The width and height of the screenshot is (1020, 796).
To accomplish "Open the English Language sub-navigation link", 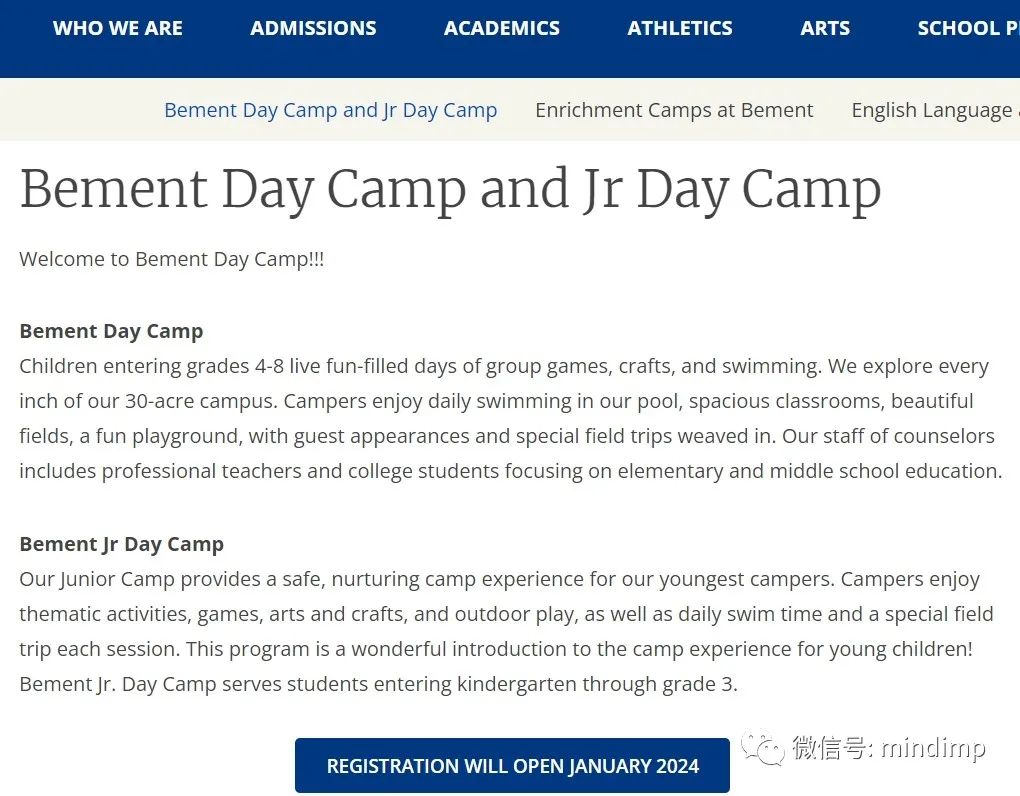I will (934, 110).
